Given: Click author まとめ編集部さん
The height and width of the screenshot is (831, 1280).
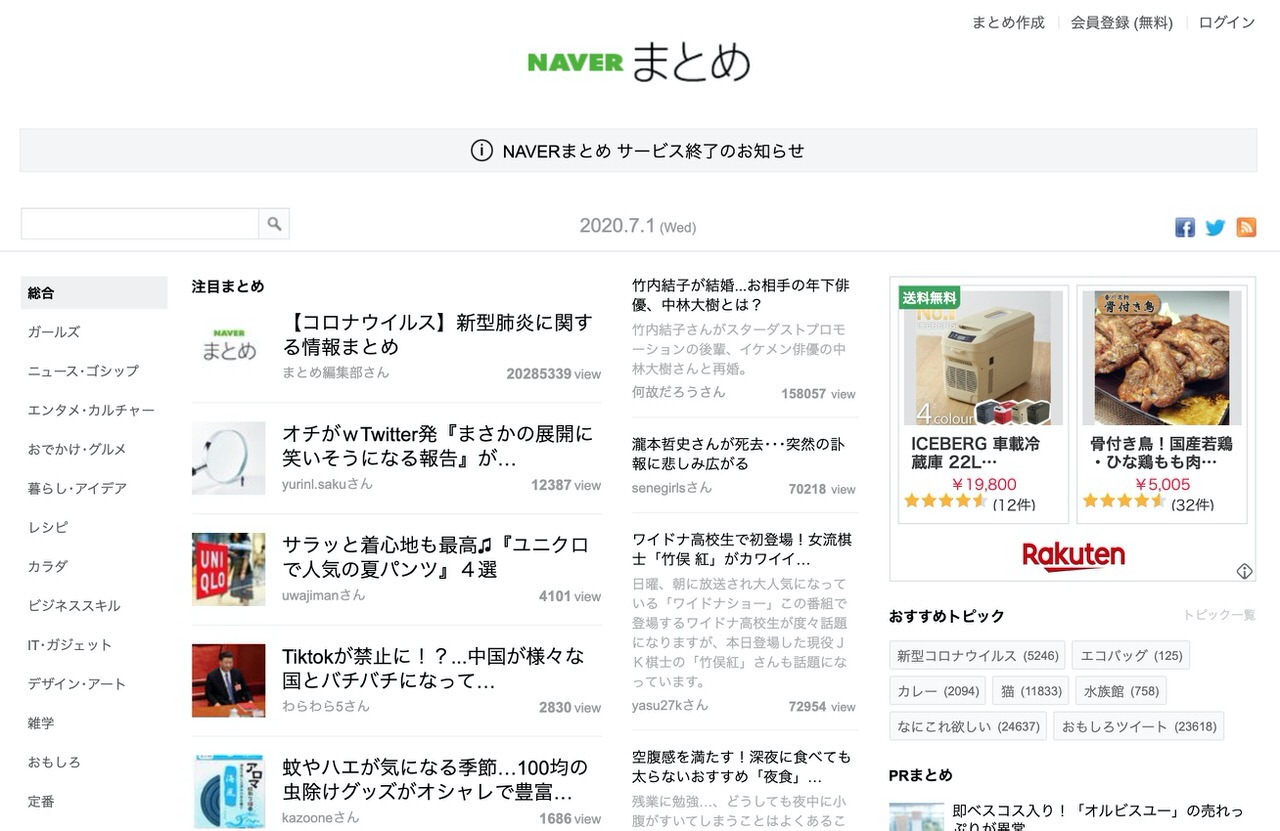Looking at the screenshot, I should [336, 373].
